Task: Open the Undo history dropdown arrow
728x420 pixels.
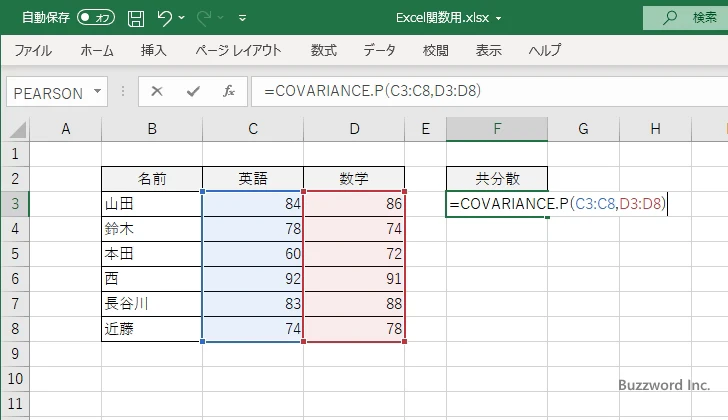Action: (182, 18)
